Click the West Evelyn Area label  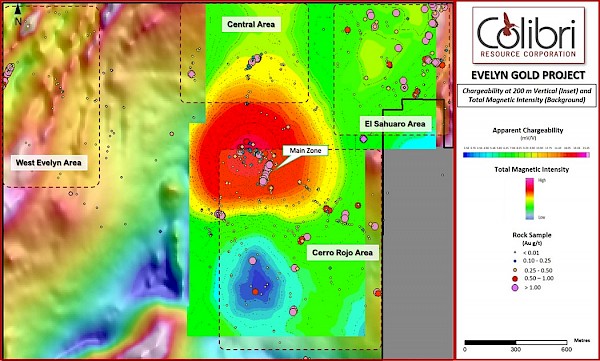point(49,163)
